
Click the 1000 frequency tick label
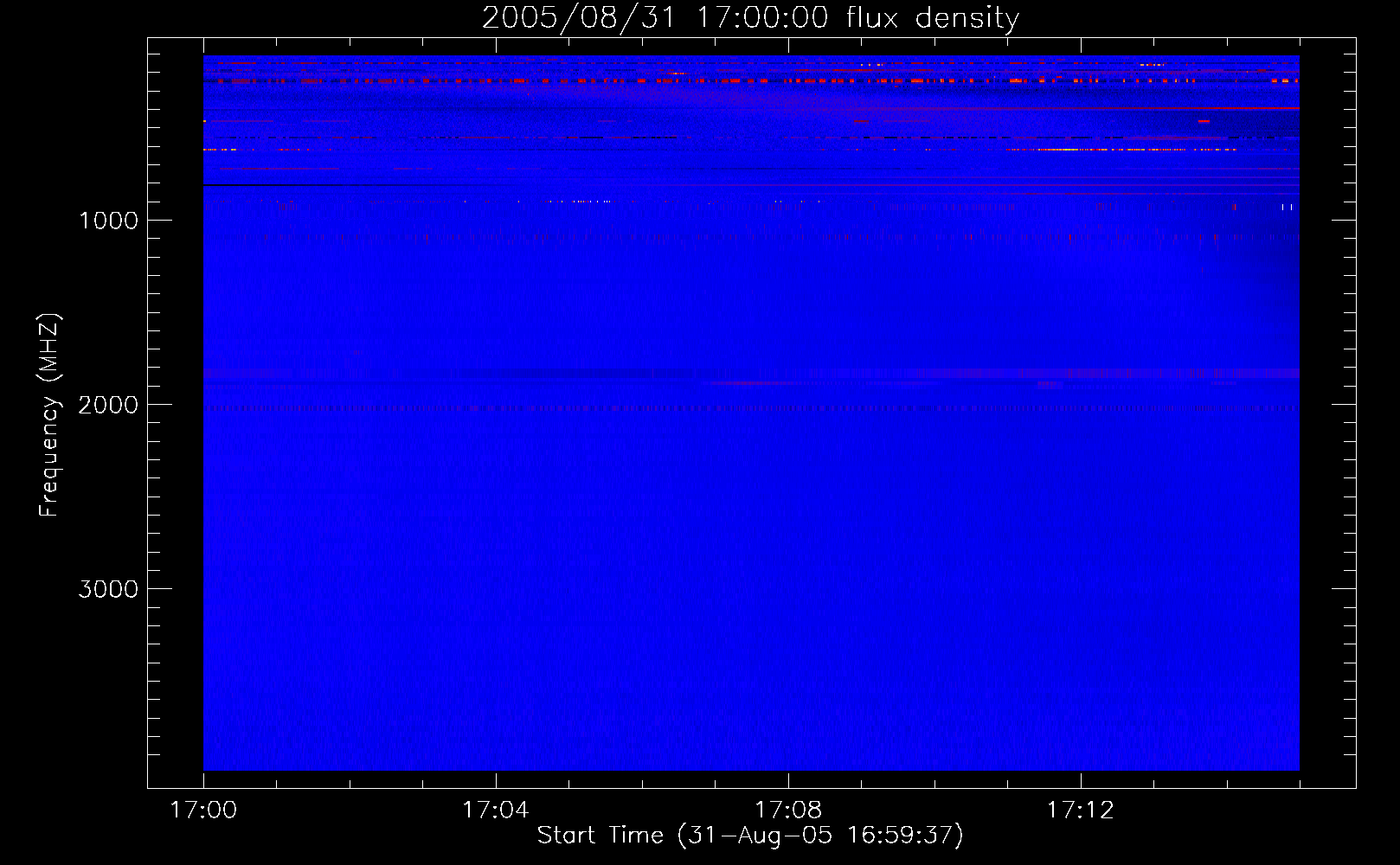(x=108, y=221)
